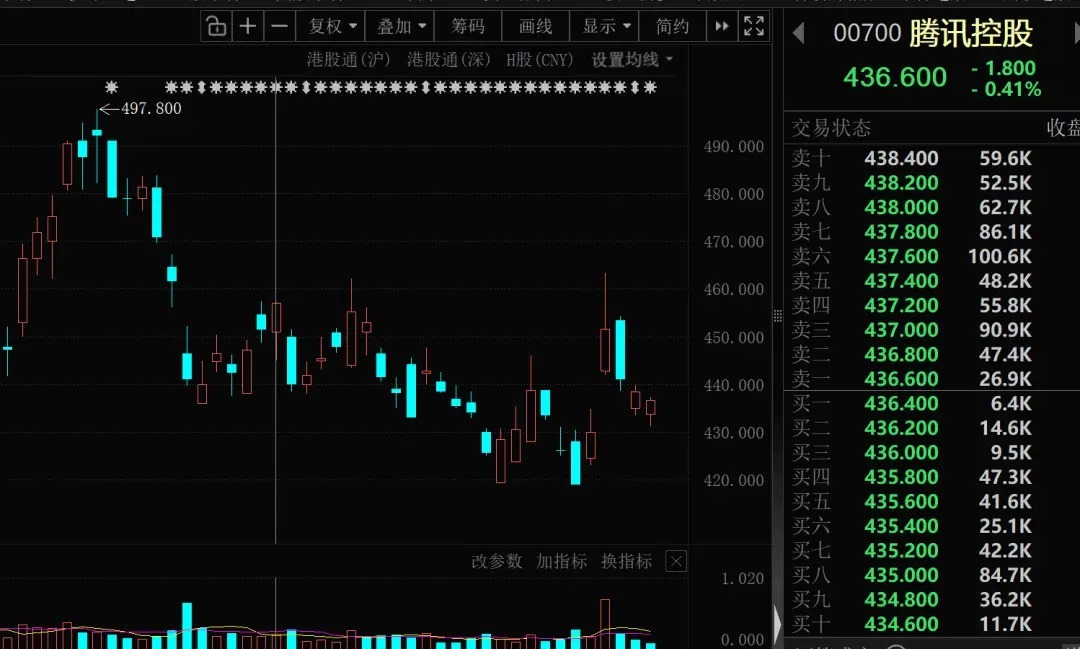1080x649 pixels.
Task: Zoom out chart with minus icon
Action: (279, 26)
